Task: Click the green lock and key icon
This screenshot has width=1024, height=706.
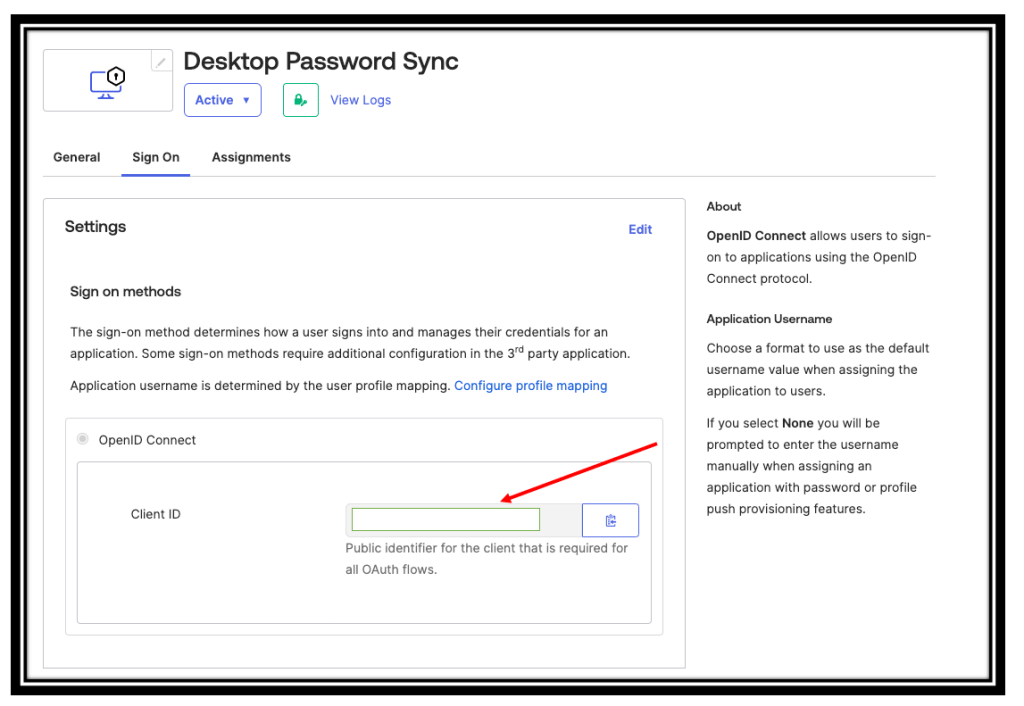Action: coord(300,100)
